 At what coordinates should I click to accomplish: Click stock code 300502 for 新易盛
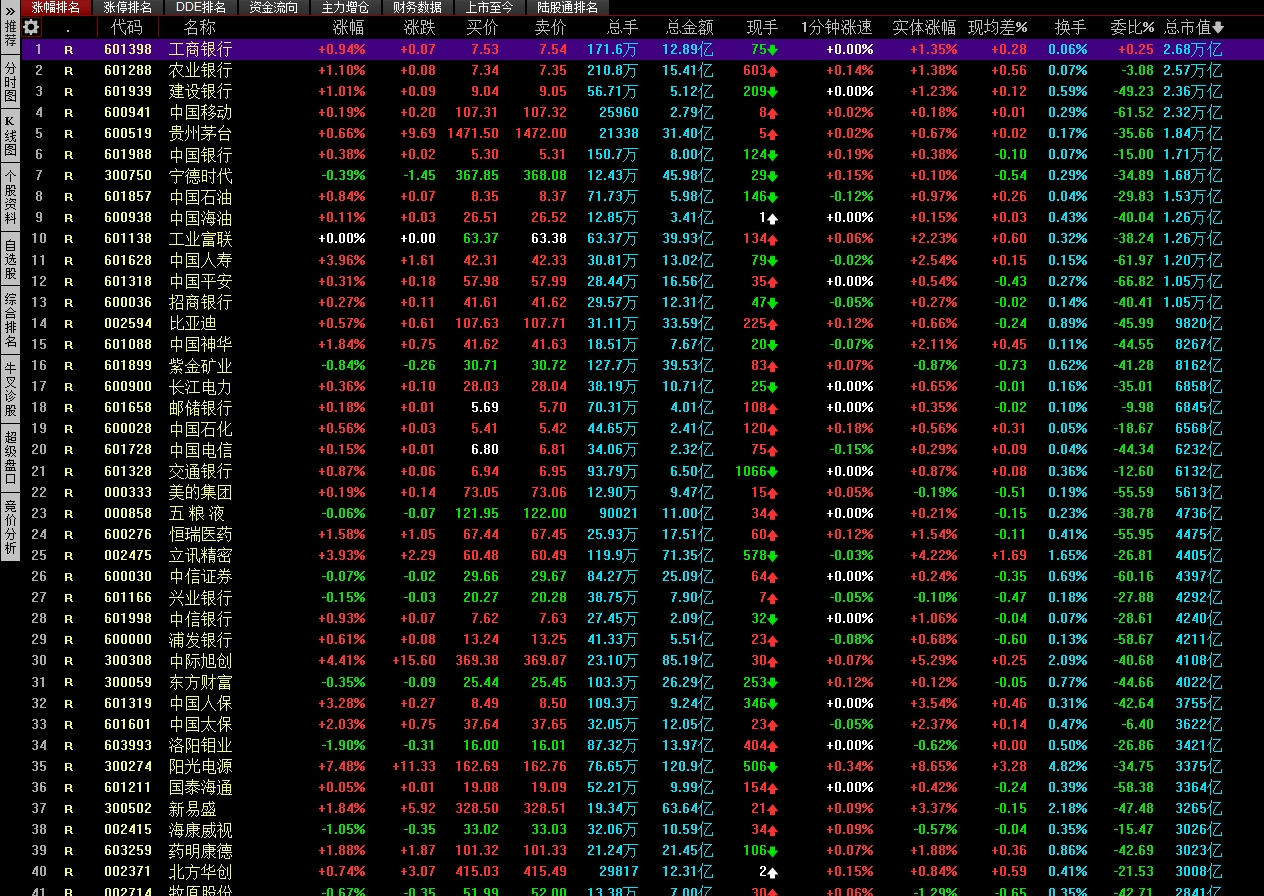tap(128, 808)
